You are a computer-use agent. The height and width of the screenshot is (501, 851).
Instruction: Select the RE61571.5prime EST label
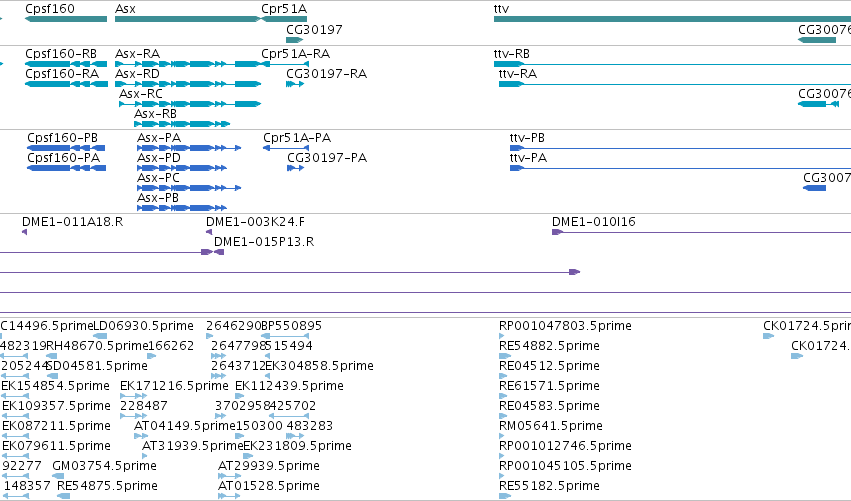(549, 386)
